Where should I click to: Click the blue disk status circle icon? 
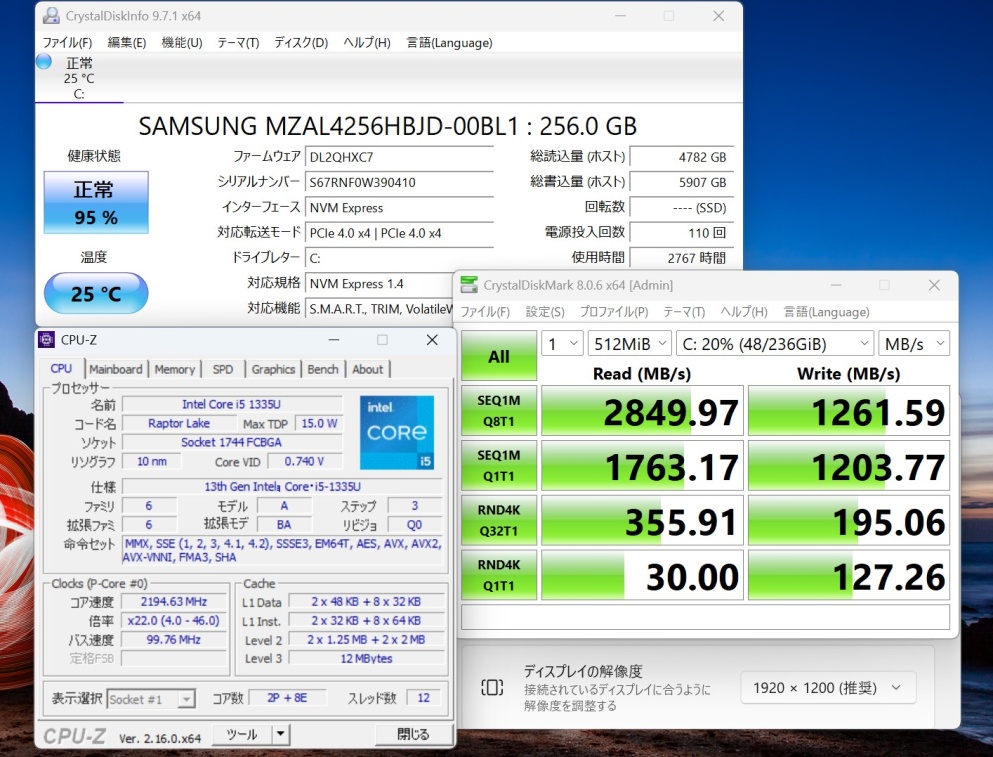click(44, 62)
